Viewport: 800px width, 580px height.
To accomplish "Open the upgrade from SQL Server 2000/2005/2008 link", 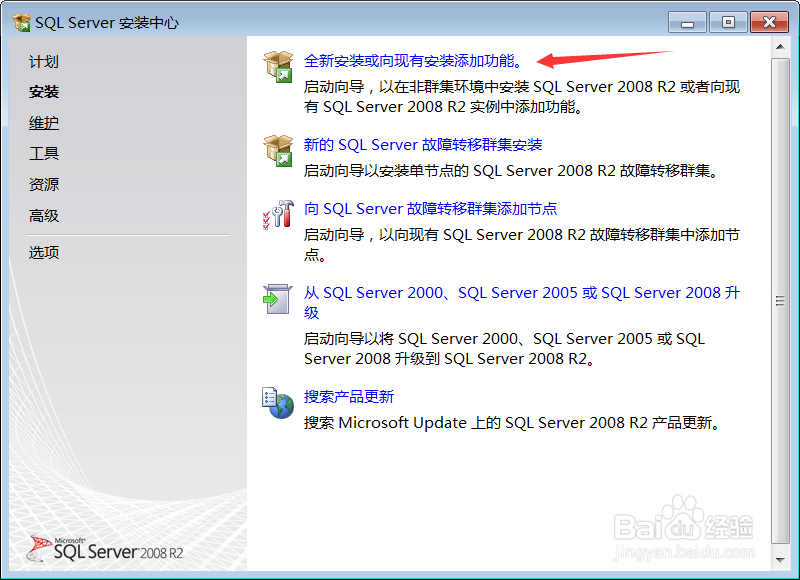I will coord(521,302).
